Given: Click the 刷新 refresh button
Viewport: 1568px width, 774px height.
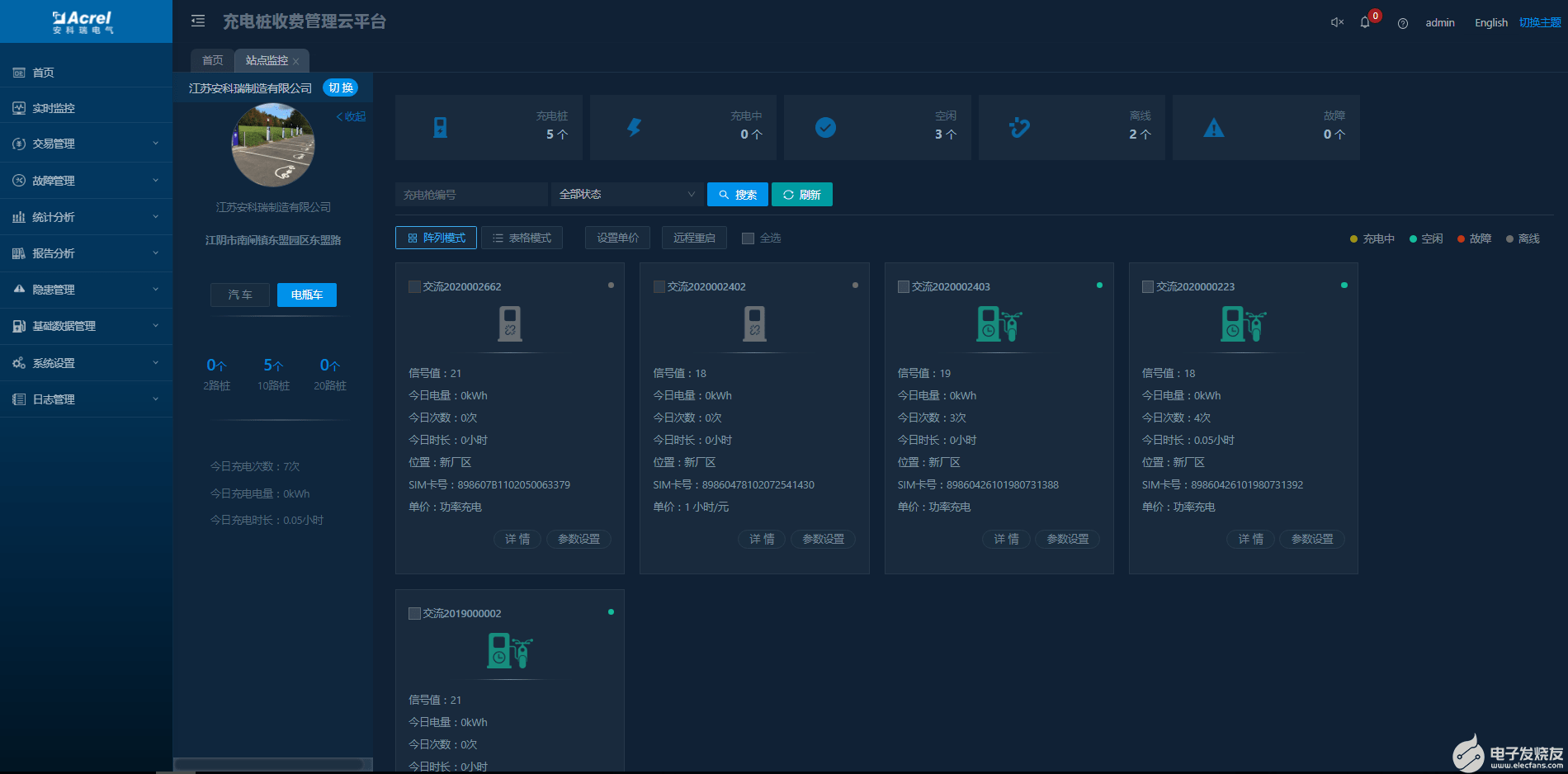Looking at the screenshot, I should (x=802, y=194).
